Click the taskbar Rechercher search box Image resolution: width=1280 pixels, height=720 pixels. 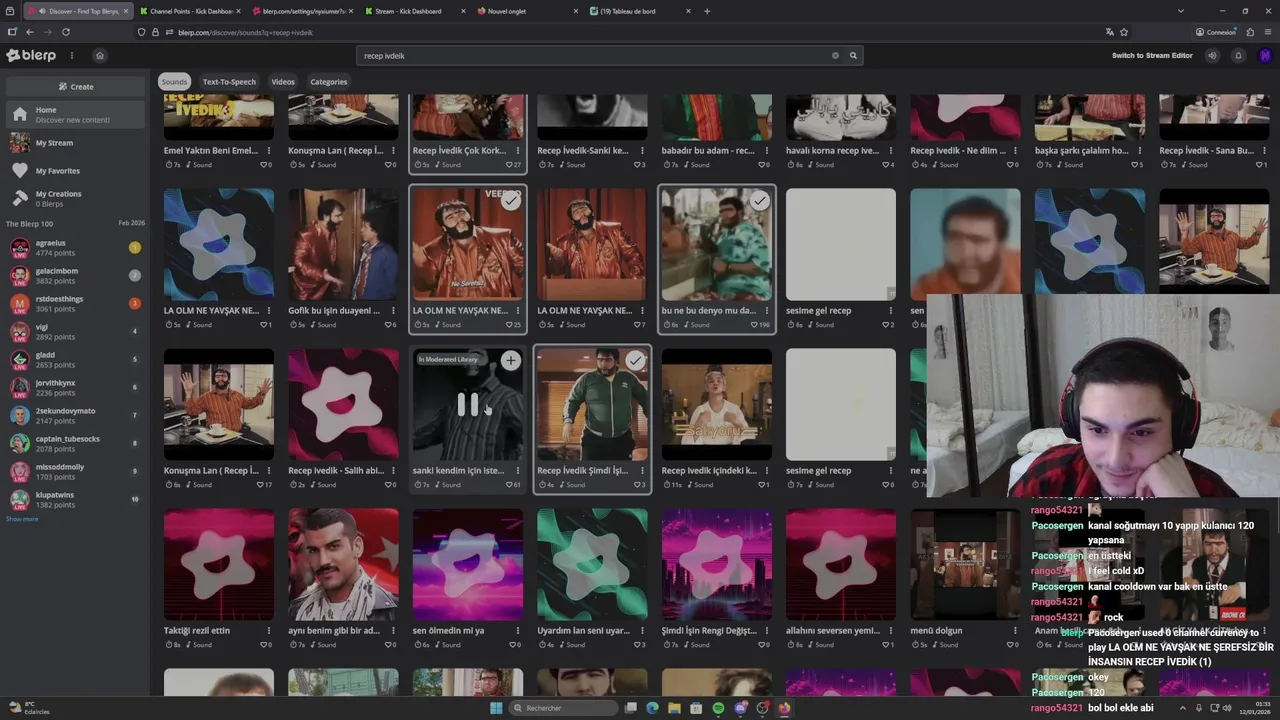(x=565, y=708)
